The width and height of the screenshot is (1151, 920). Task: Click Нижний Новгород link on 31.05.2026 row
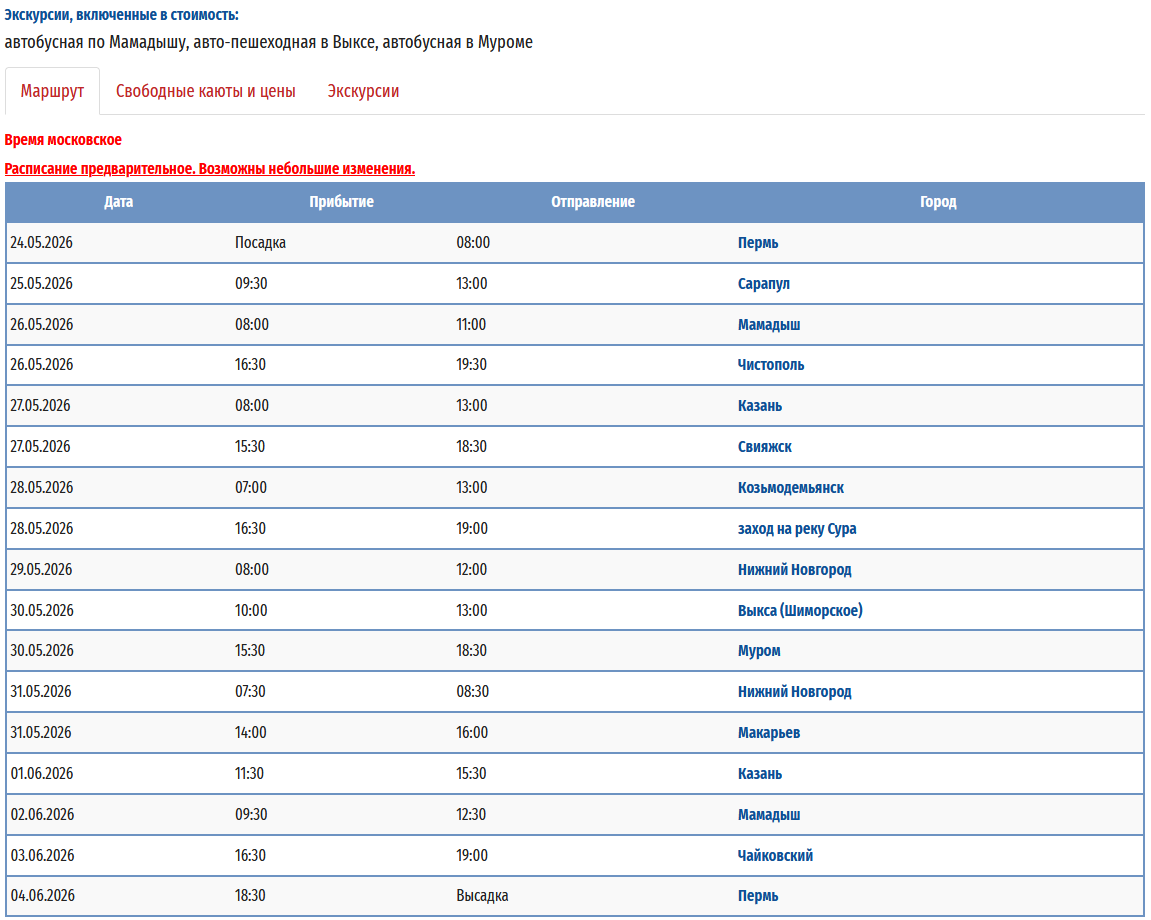pyautogui.click(x=795, y=692)
